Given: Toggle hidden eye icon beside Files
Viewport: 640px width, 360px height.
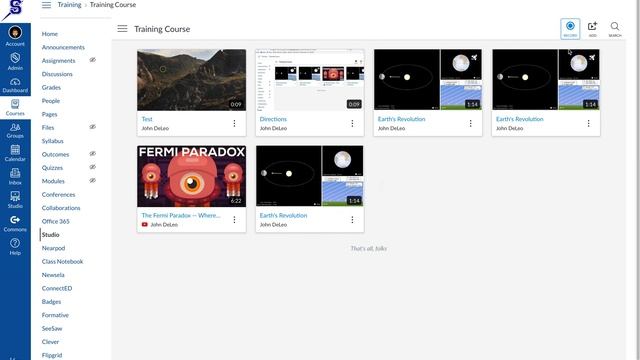Looking at the screenshot, I should tap(93, 127).
